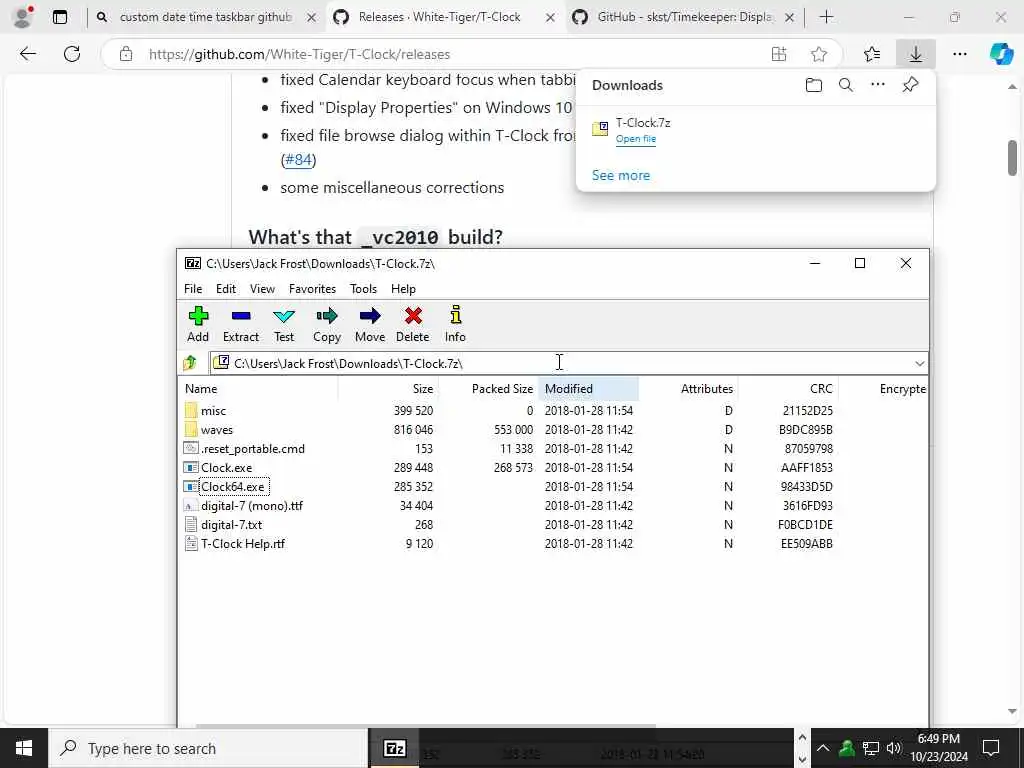Click the Extract toolbar button
Viewport: 1024px width, 768px height.
[x=241, y=324]
